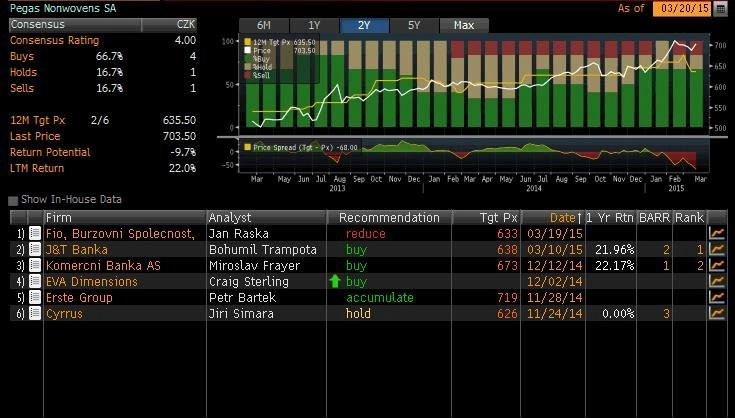Click the 'hold' recommendation for Cyrrus
735x418 pixels.
358,313
